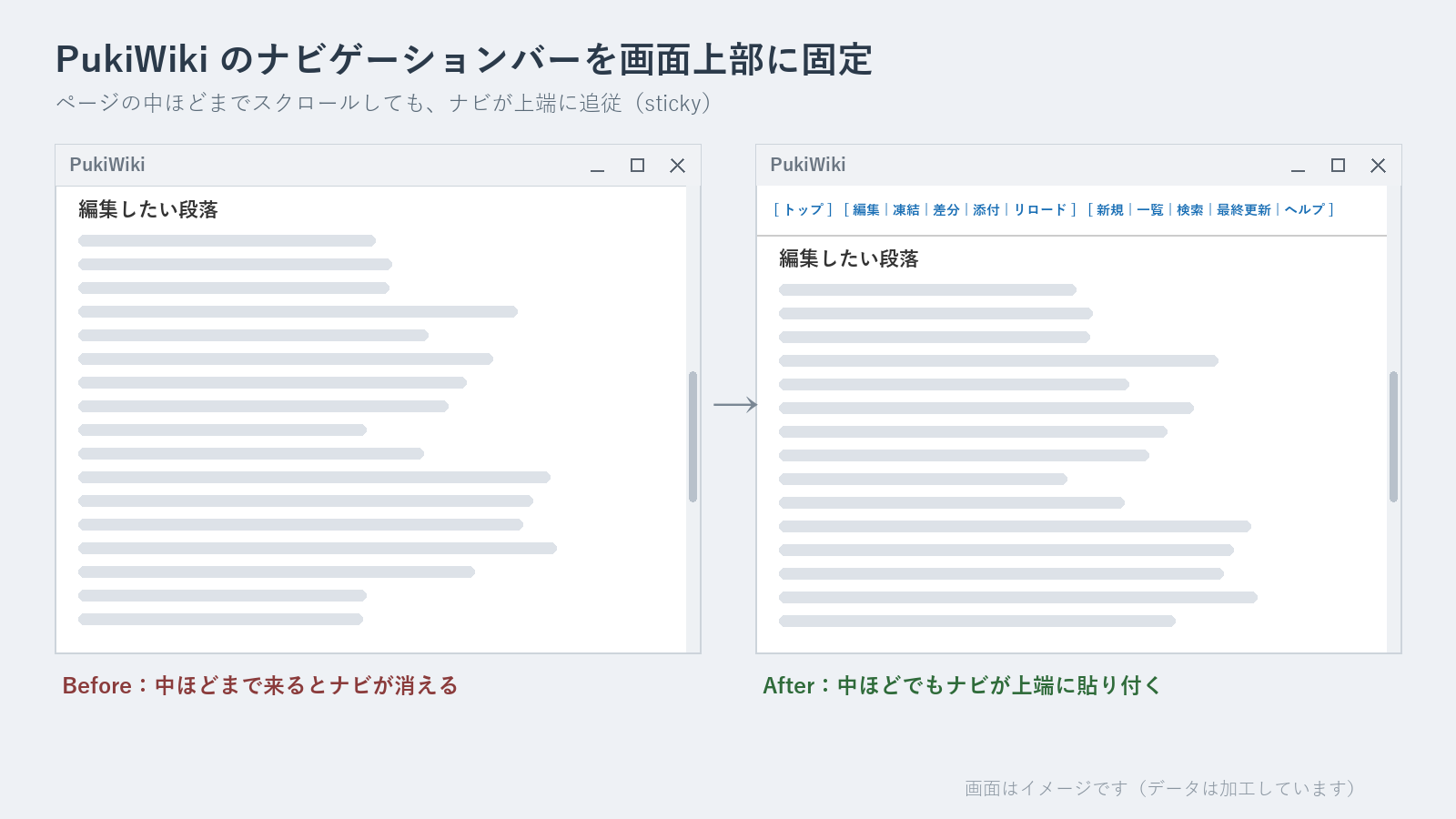Viewport: 1456px width, 819px height.
Task: Click the main slide title about the PukiWiki navigation bar
Action: click(x=464, y=60)
